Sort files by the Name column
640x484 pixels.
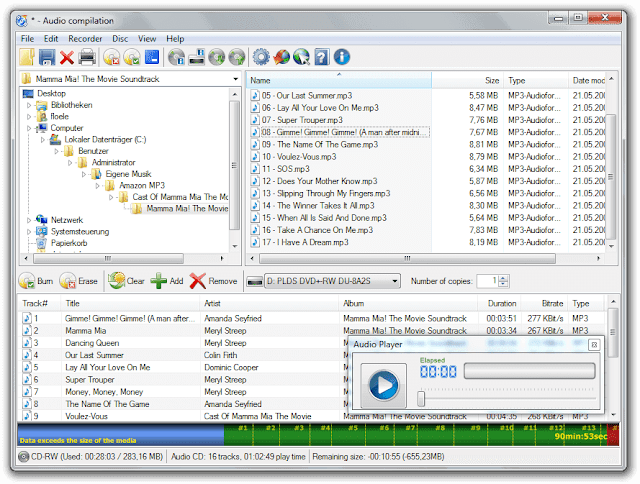pos(338,80)
